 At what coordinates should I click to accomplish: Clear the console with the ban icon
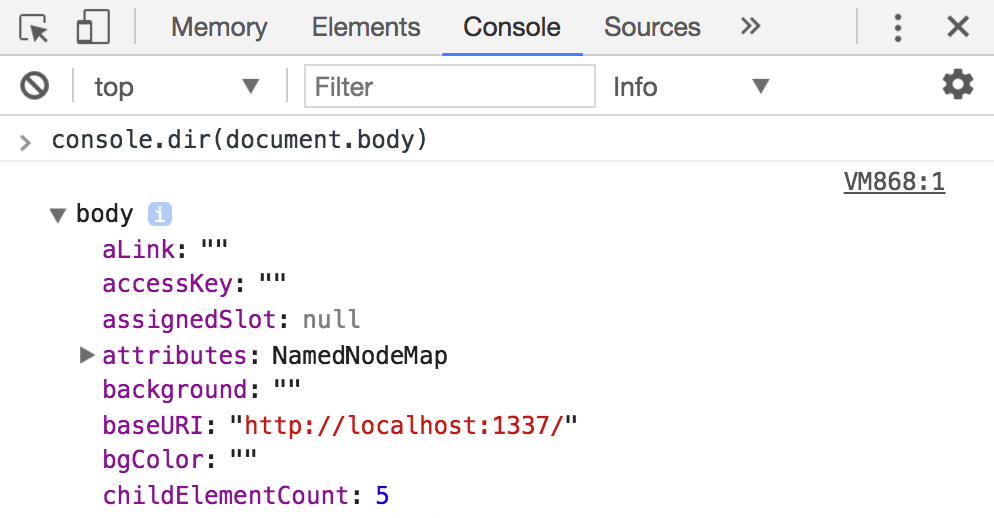(35, 86)
